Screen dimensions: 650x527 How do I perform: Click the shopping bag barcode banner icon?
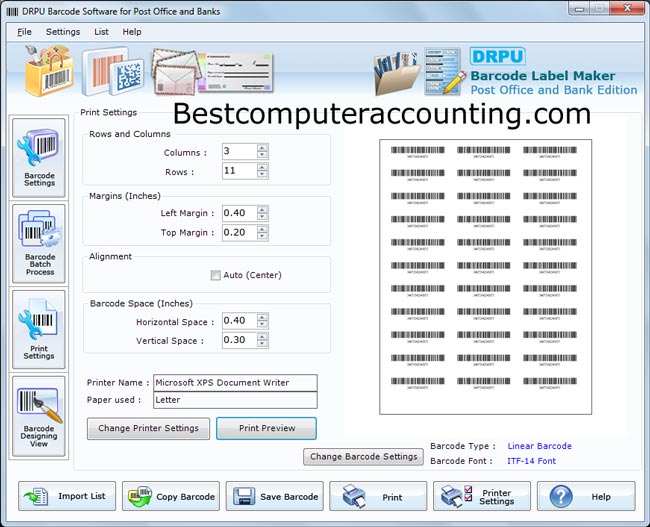49,71
